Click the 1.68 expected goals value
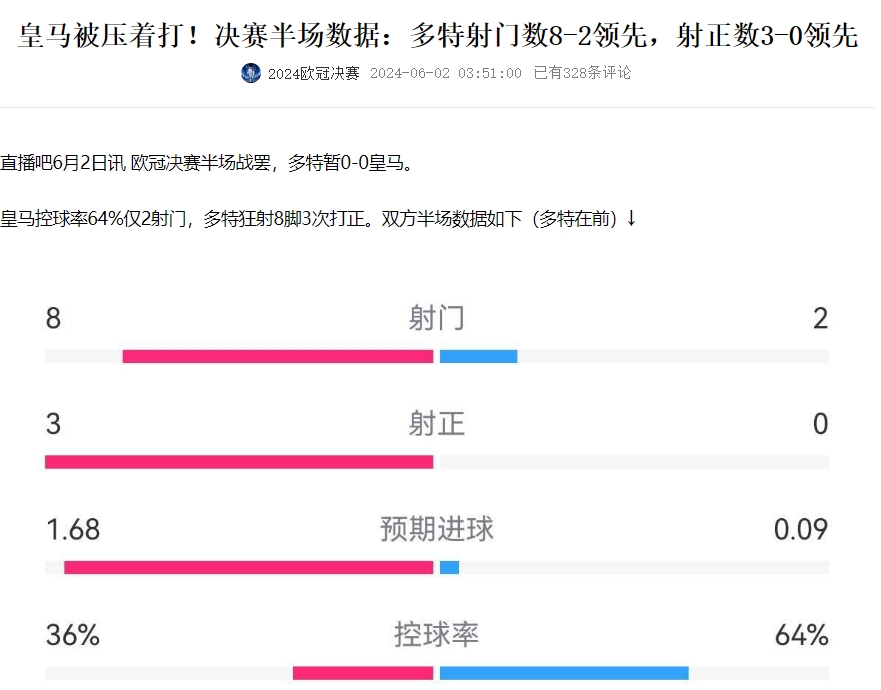 click(73, 529)
